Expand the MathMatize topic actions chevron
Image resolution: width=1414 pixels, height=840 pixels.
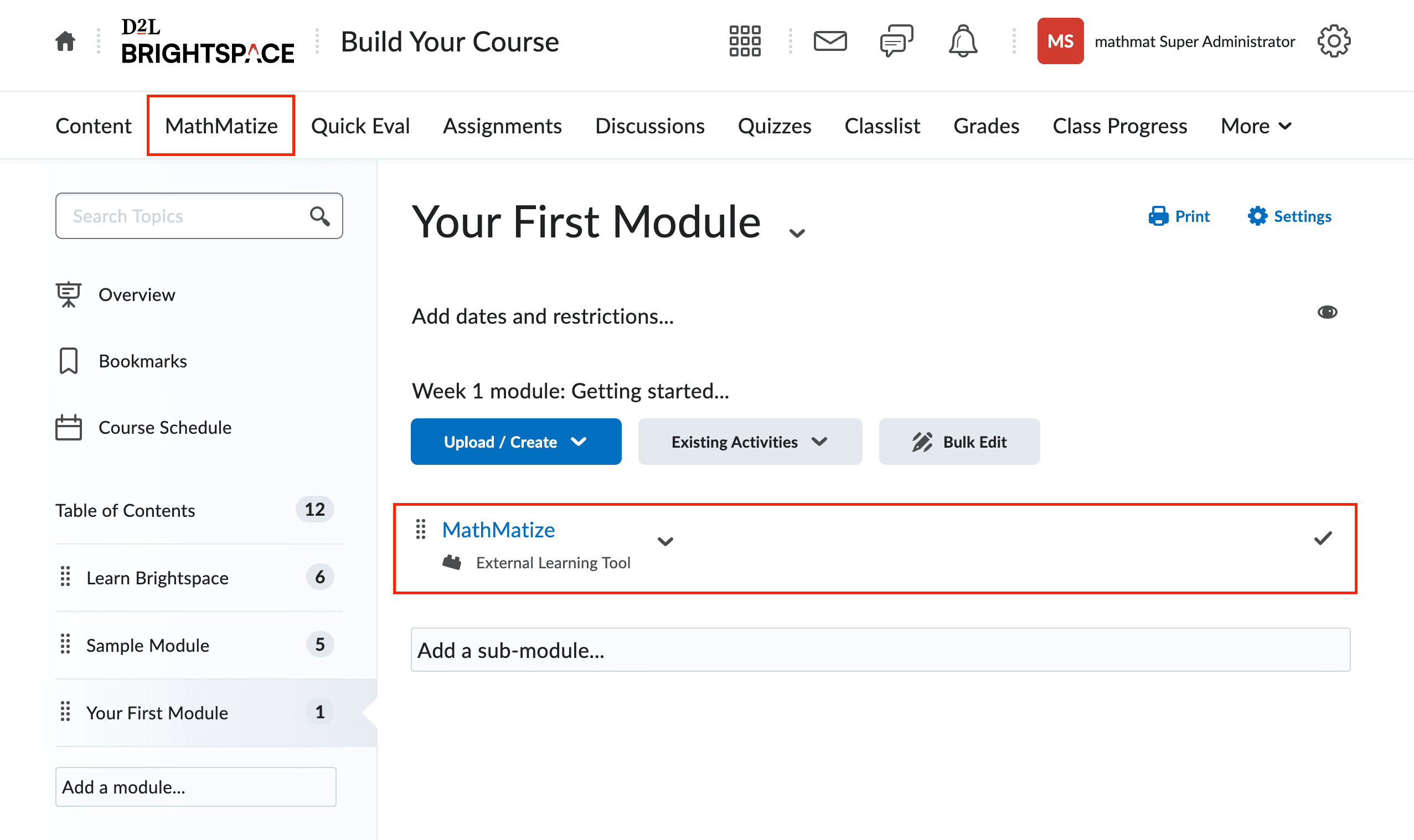(x=665, y=542)
